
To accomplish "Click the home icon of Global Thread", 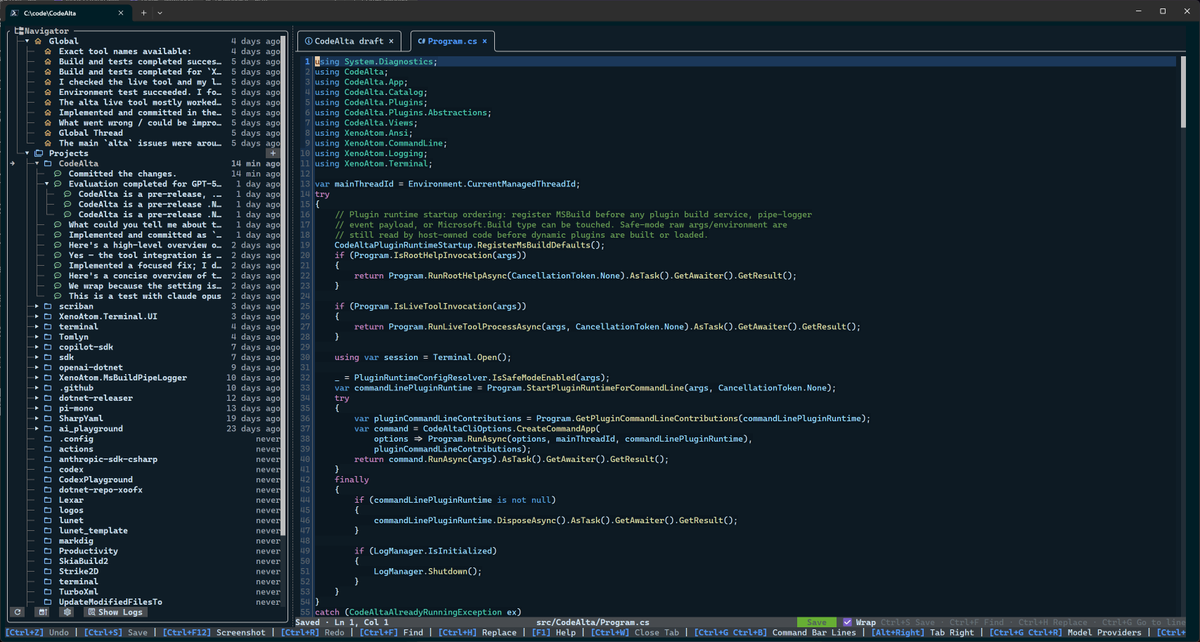I will [47, 133].
